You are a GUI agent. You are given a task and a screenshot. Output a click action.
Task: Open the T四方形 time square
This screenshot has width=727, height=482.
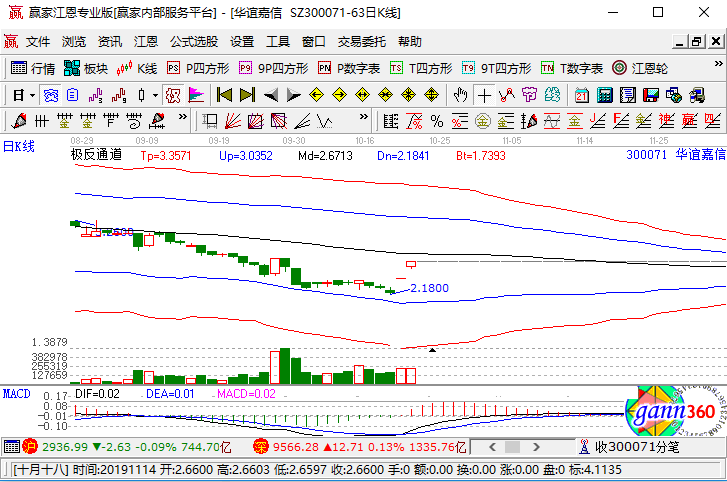click(421, 68)
